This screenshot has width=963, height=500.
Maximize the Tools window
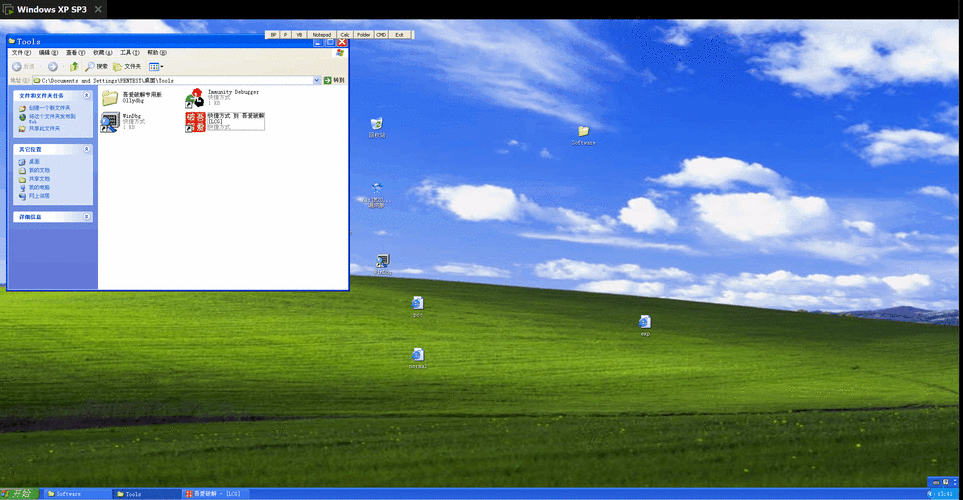pyautogui.click(x=330, y=42)
